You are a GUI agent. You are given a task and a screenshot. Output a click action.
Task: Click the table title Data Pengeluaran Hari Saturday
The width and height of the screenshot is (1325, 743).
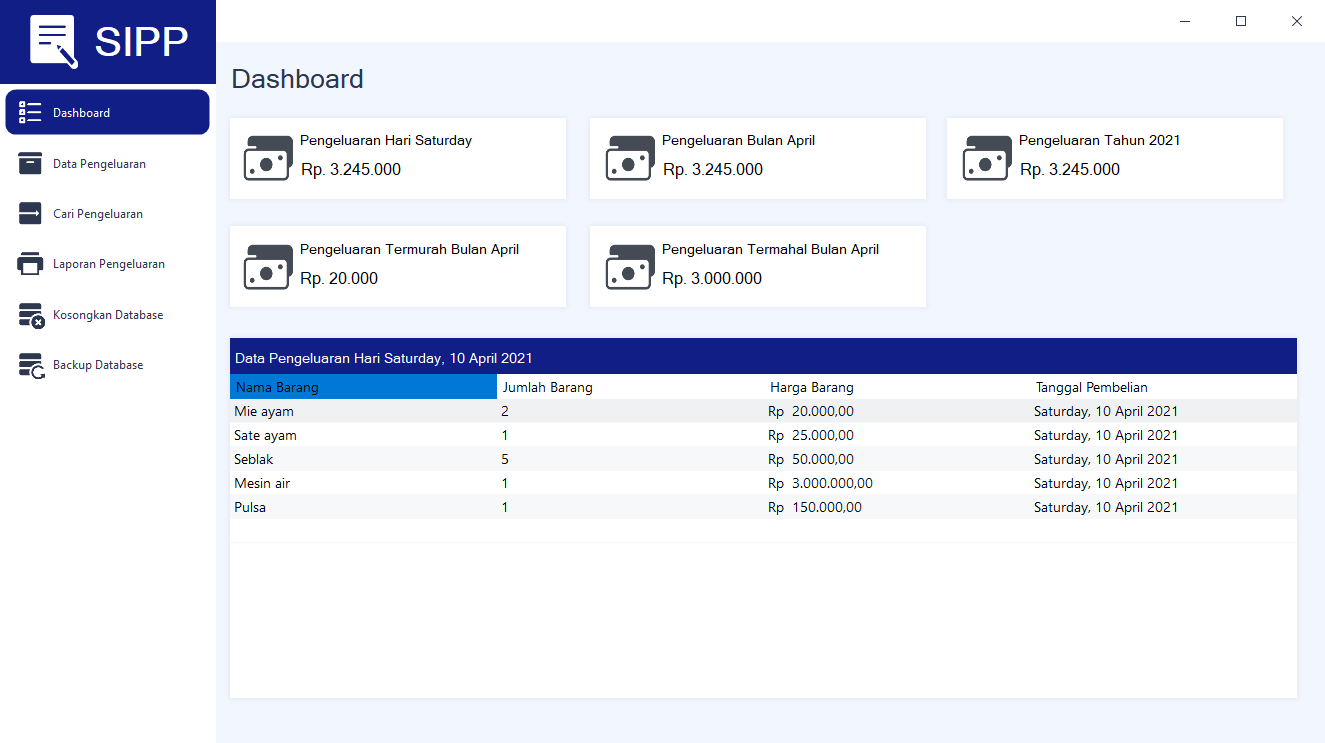[384, 358]
